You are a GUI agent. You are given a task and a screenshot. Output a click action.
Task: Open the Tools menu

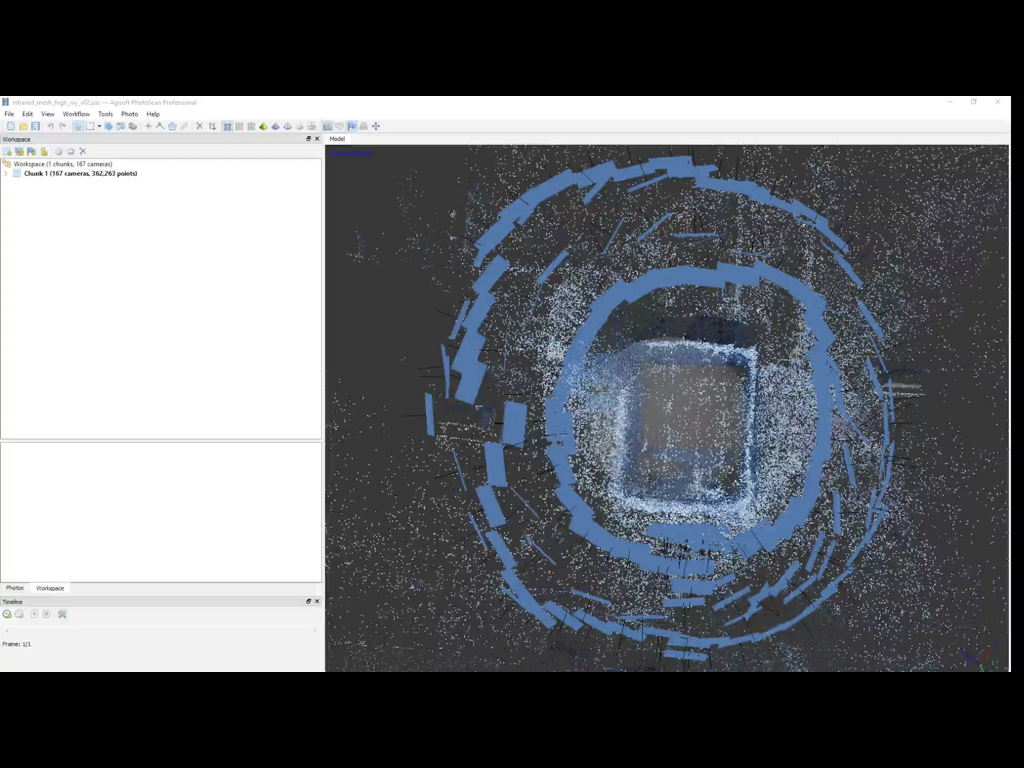pyautogui.click(x=105, y=114)
